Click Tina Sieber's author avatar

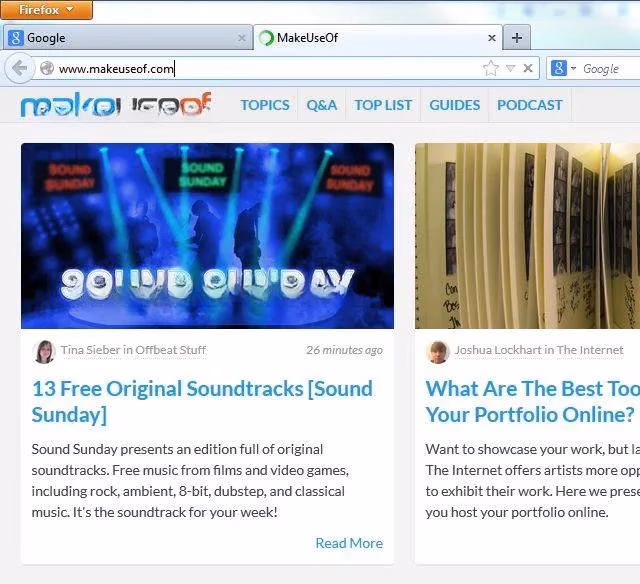click(x=44, y=351)
